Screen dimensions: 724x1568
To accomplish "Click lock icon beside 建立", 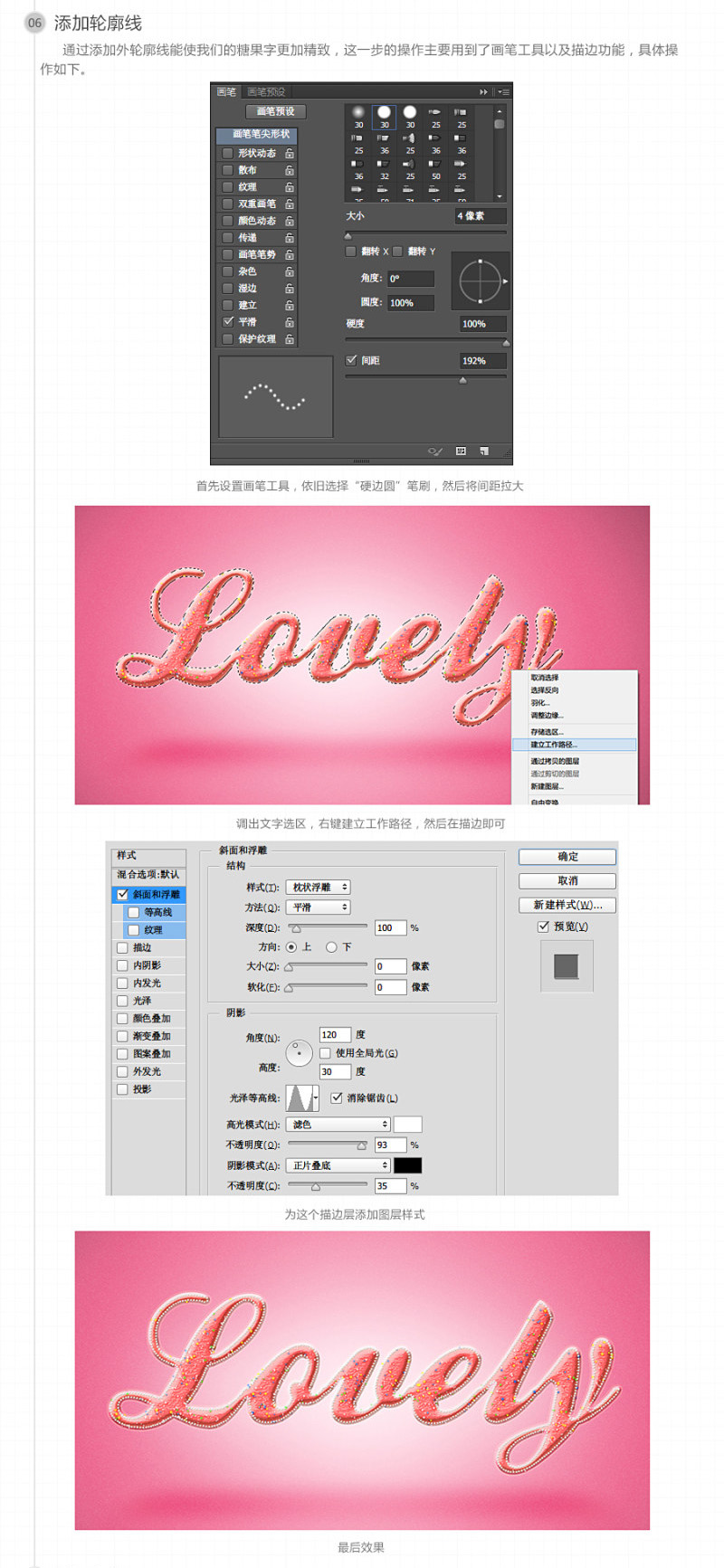I will point(290,305).
